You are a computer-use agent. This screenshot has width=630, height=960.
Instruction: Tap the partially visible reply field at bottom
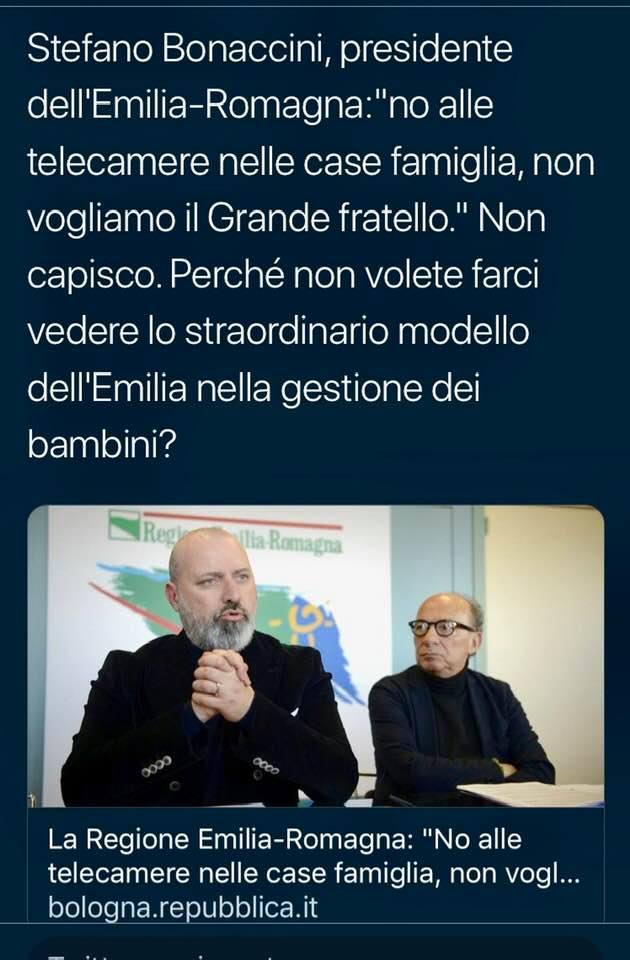pyautogui.click(x=315, y=949)
